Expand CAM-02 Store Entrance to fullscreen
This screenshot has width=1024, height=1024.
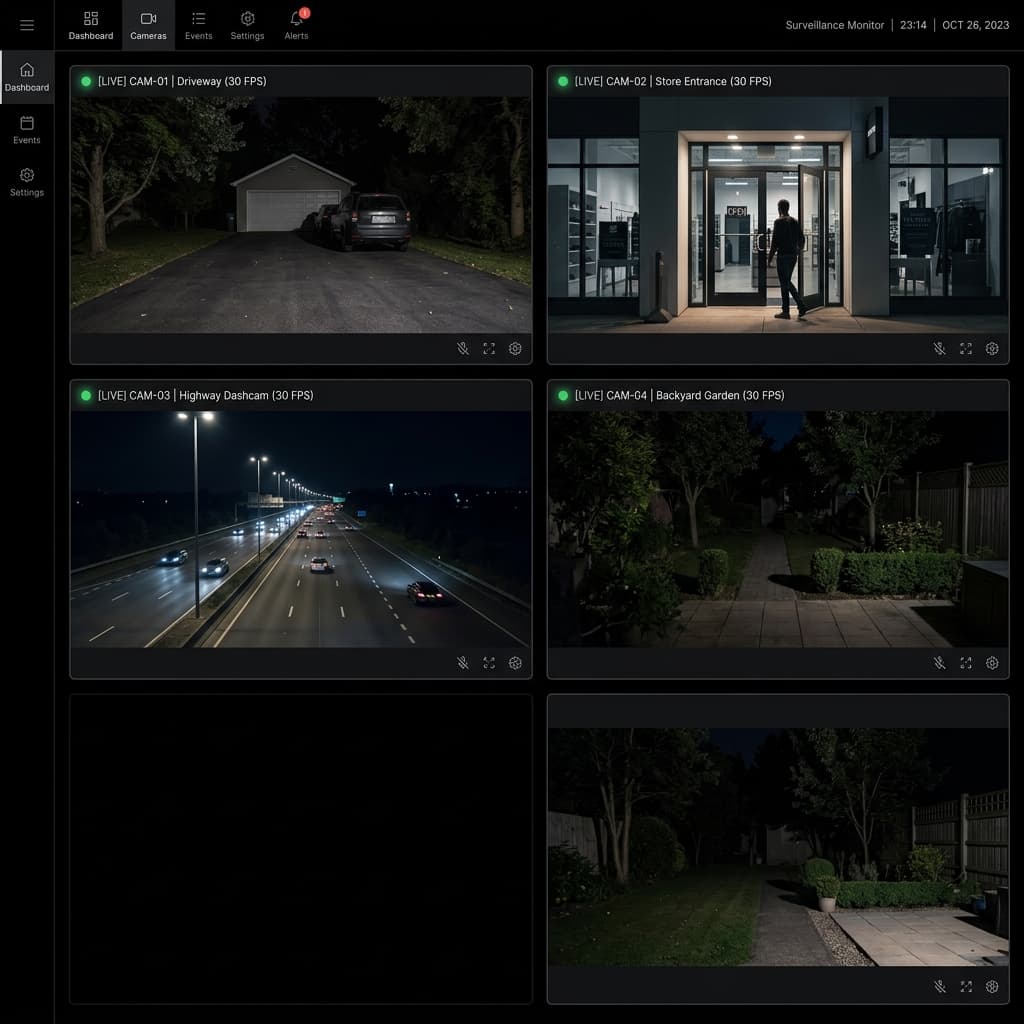pyautogui.click(x=966, y=349)
